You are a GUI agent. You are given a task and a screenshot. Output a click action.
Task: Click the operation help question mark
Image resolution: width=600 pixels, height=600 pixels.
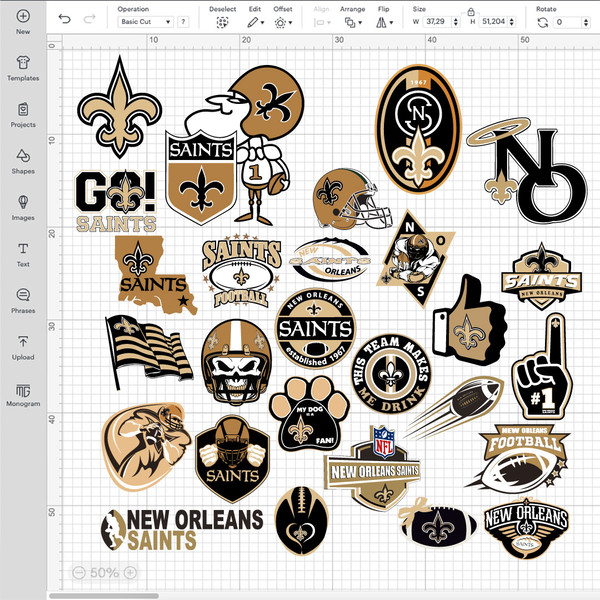(183, 22)
